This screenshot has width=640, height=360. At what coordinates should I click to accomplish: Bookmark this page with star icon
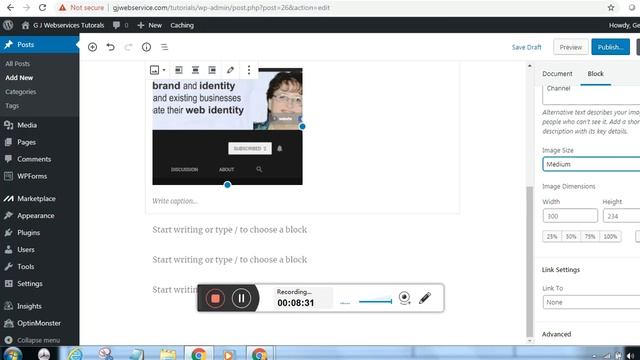coord(611,8)
